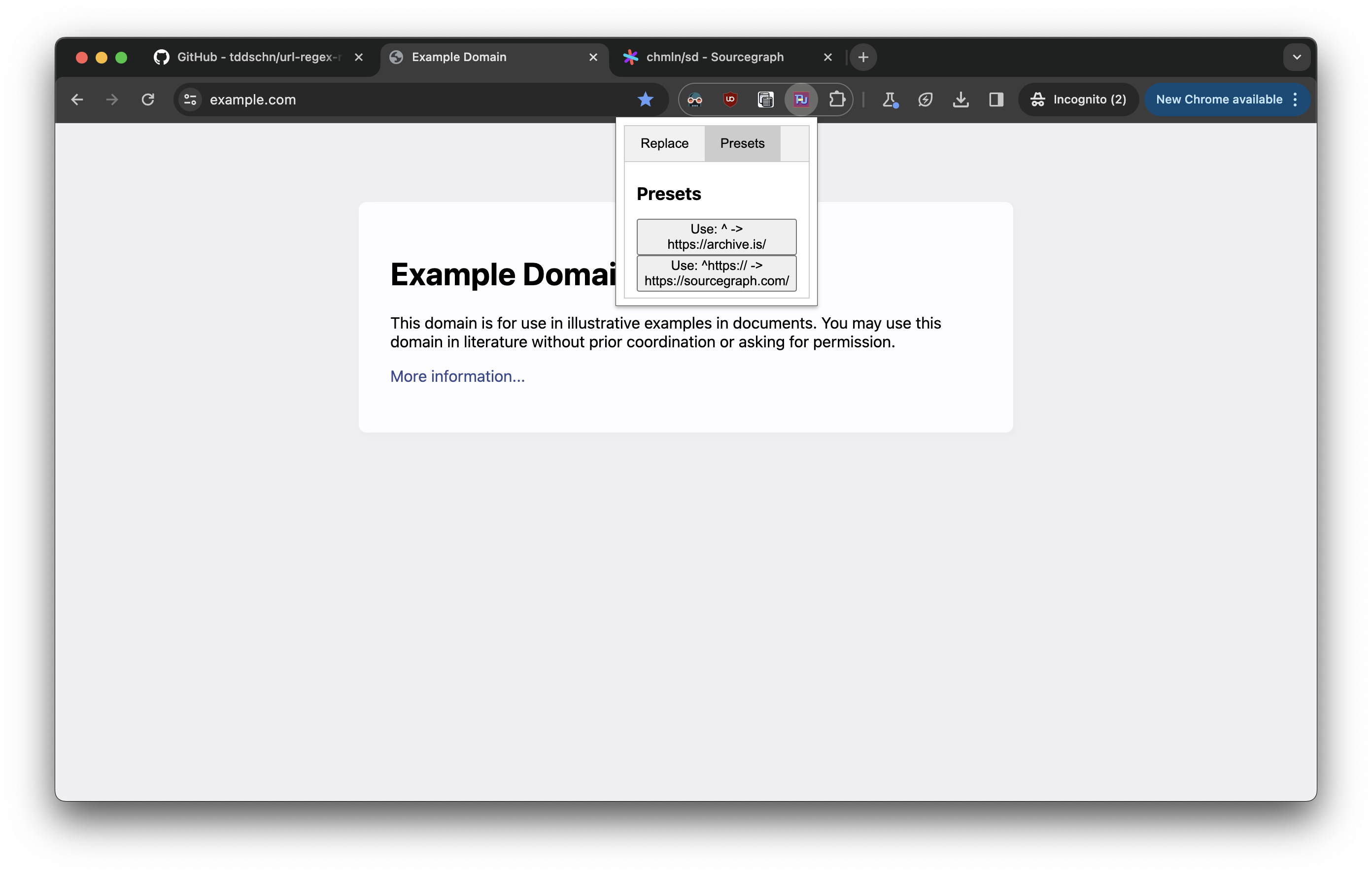Viewport: 1372px width, 874px height.
Task: Toggle the side panel icon
Action: [x=996, y=100]
